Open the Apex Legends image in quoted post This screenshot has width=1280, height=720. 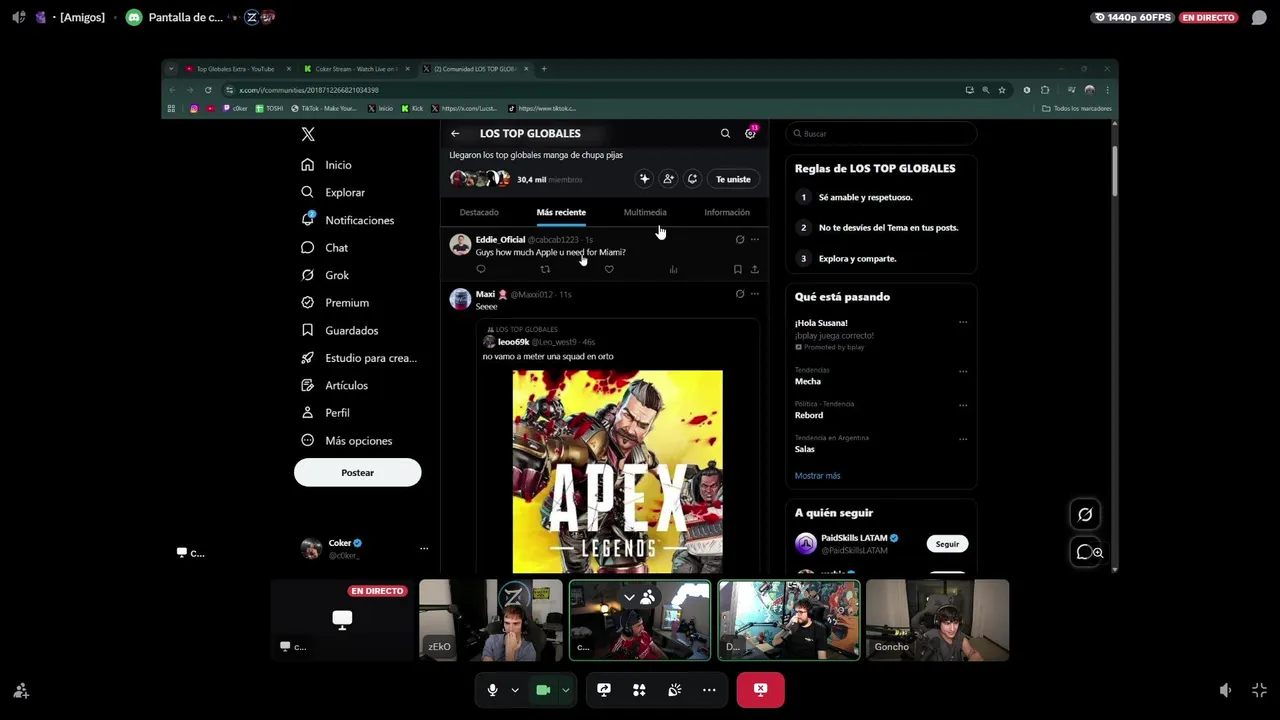click(x=617, y=471)
